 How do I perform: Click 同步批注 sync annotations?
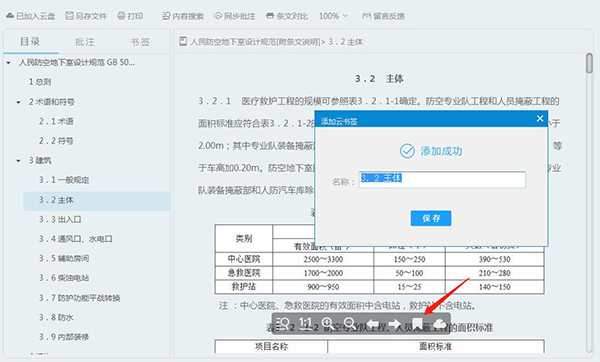click(x=235, y=16)
